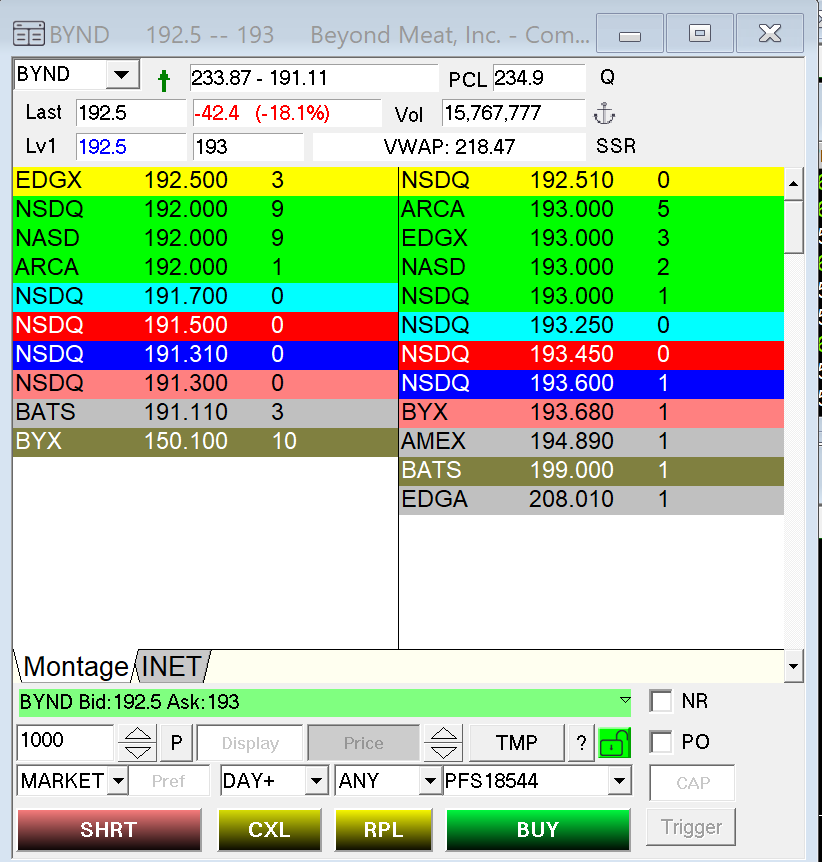Click the P button beside quantity

176,743
